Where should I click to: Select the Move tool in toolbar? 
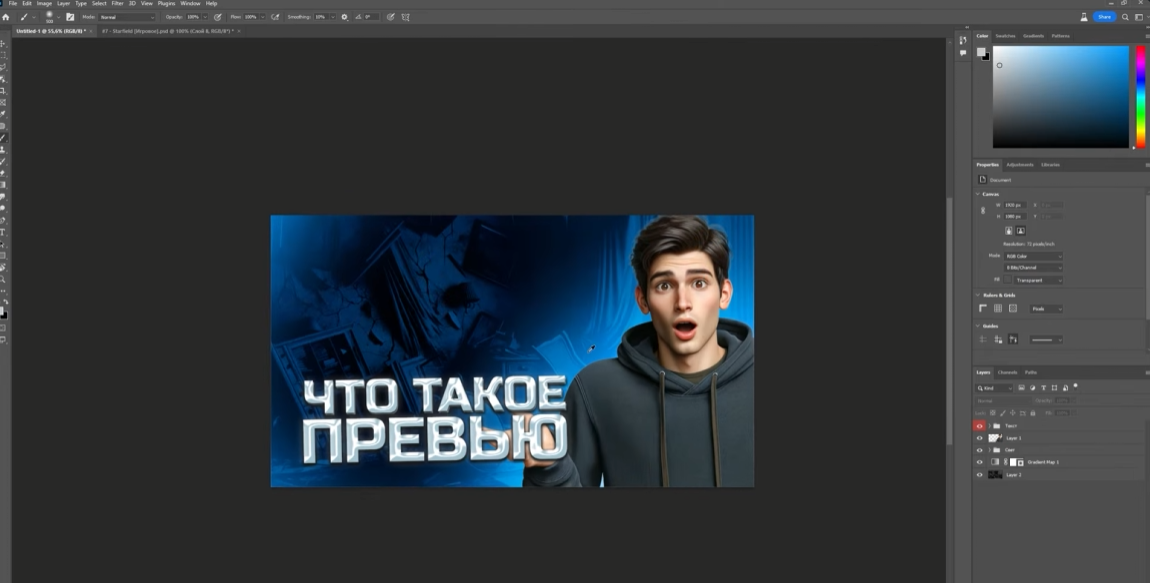click(x=4, y=43)
